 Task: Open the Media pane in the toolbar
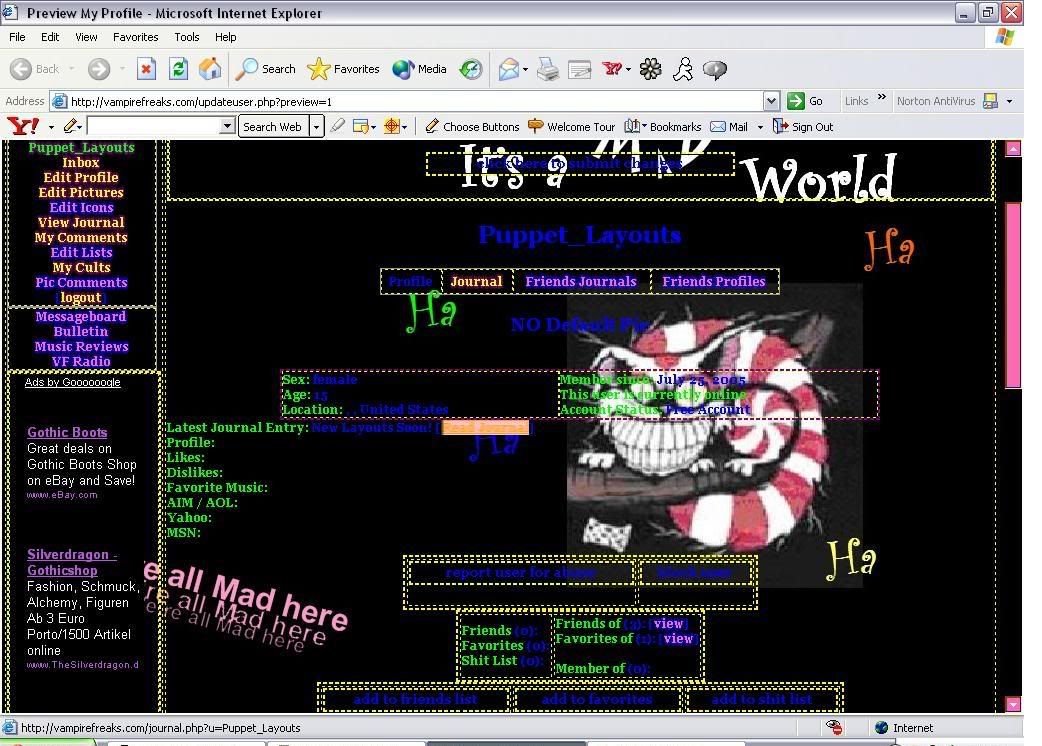[x=419, y=69]
